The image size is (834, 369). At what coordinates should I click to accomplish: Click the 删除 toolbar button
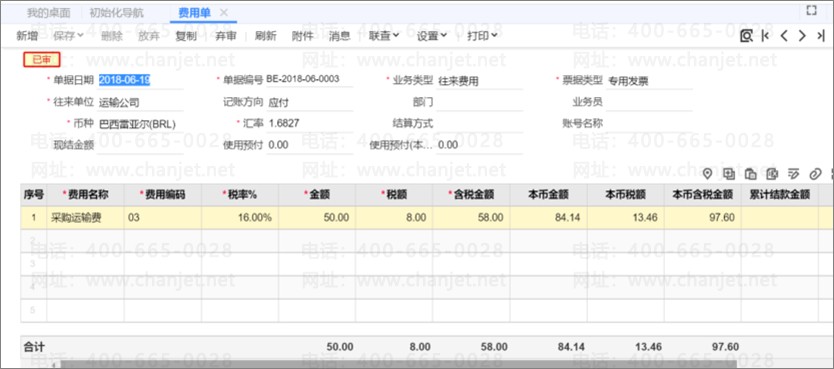coord(111,36)
